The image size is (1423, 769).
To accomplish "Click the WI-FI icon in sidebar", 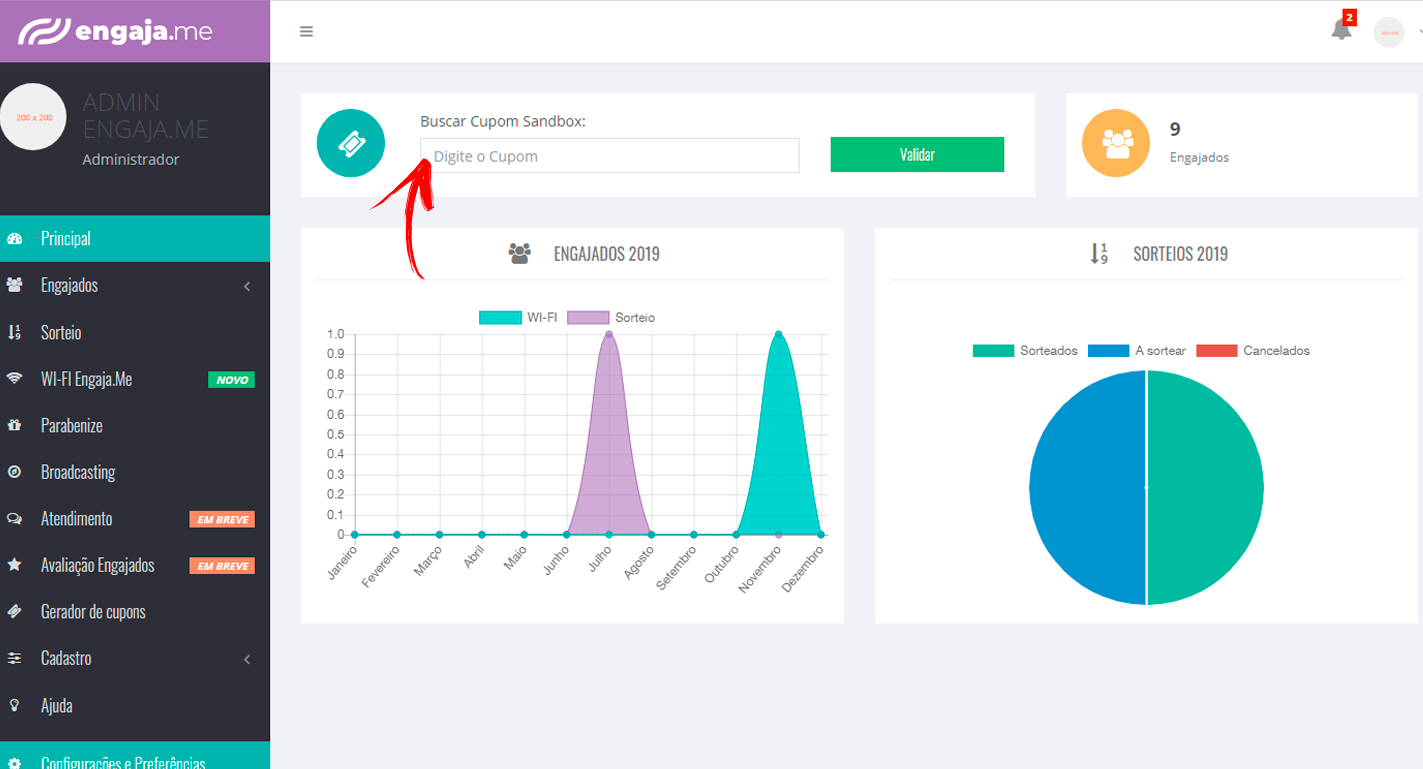I will [14, 379].
